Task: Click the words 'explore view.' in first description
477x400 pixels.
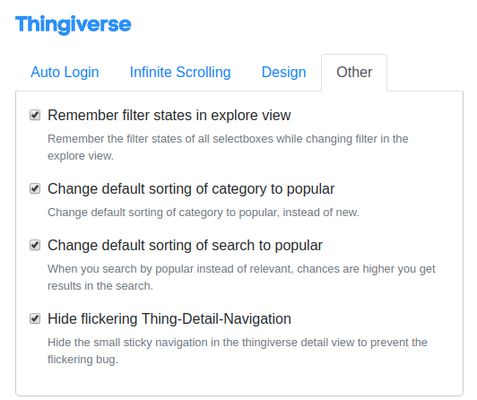Action: click(80, 156)
